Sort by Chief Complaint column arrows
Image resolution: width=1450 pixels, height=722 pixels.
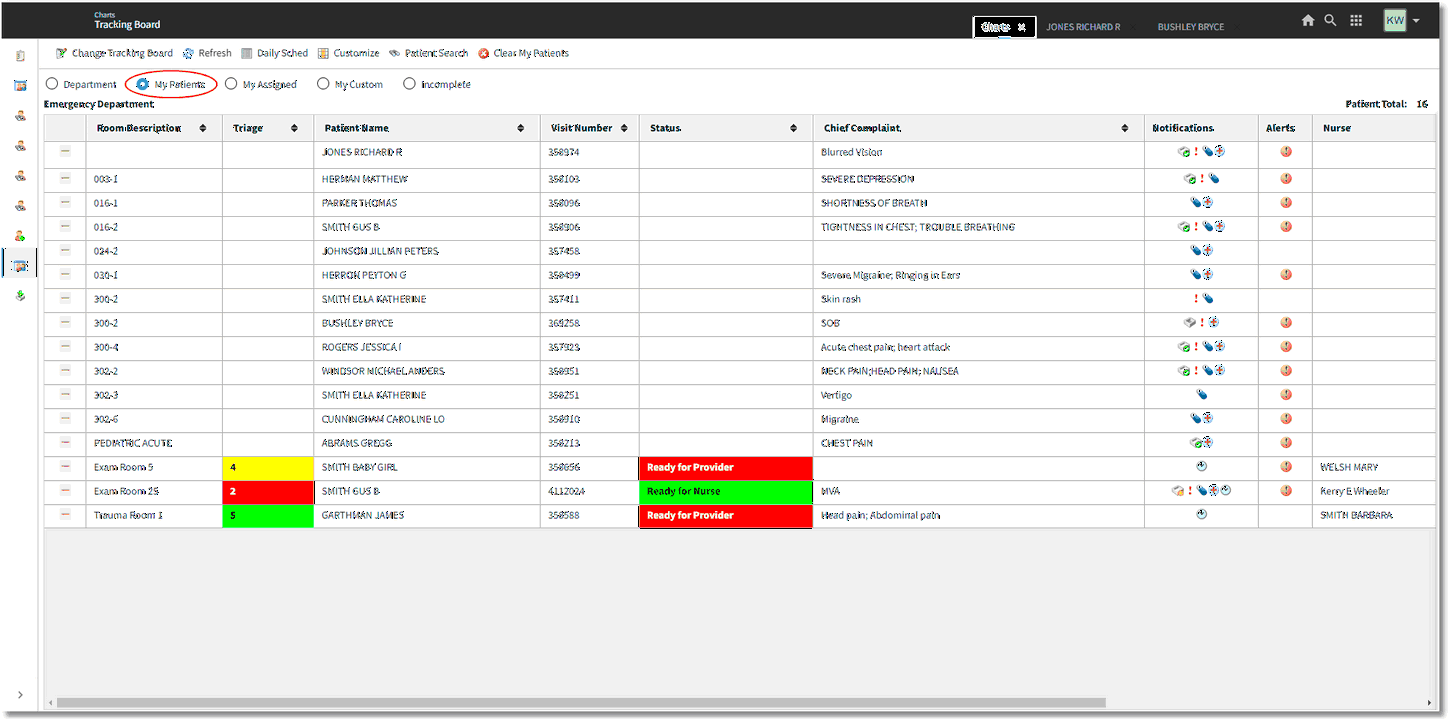click(1126, 128)
